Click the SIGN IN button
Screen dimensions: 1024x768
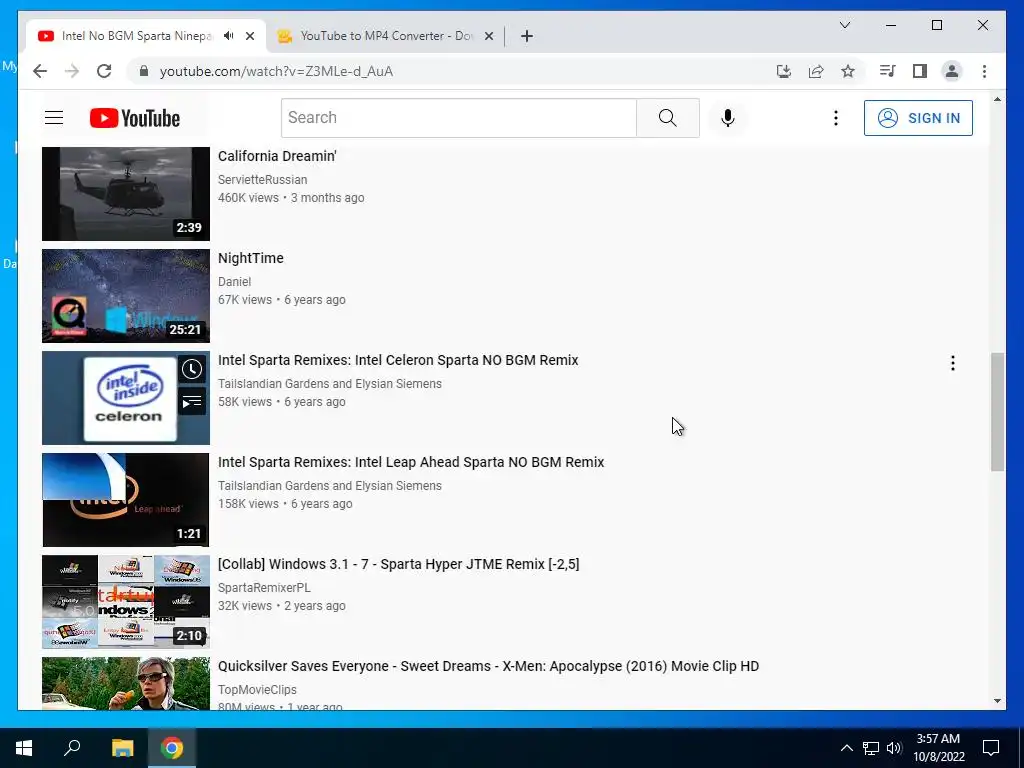918,118
